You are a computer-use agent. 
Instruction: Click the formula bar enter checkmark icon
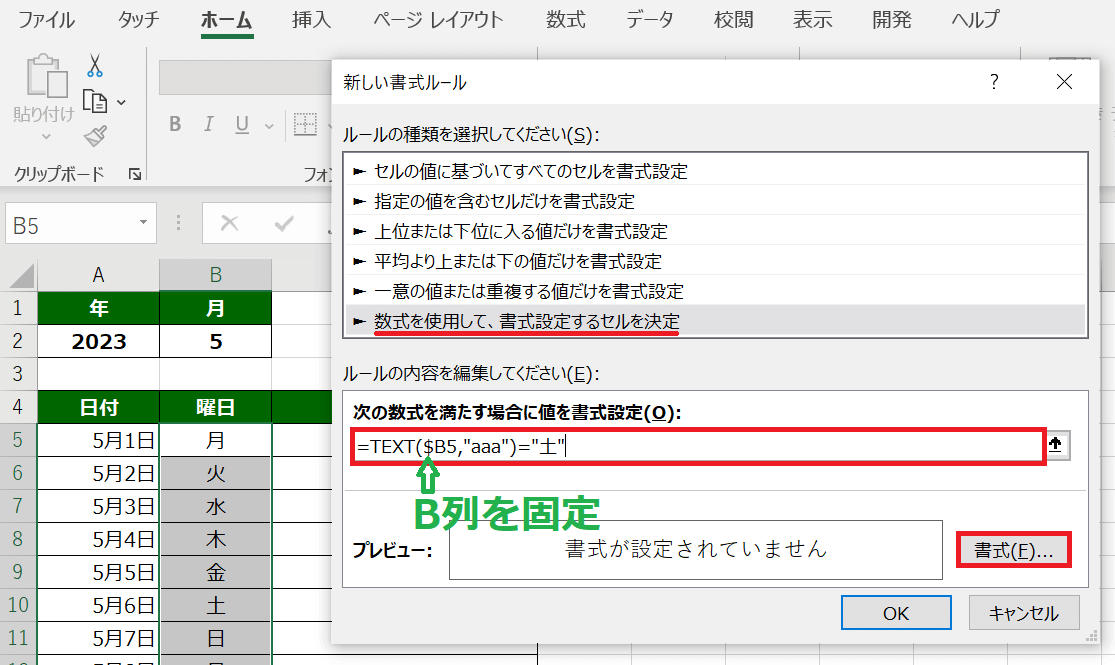pos(284,222)
